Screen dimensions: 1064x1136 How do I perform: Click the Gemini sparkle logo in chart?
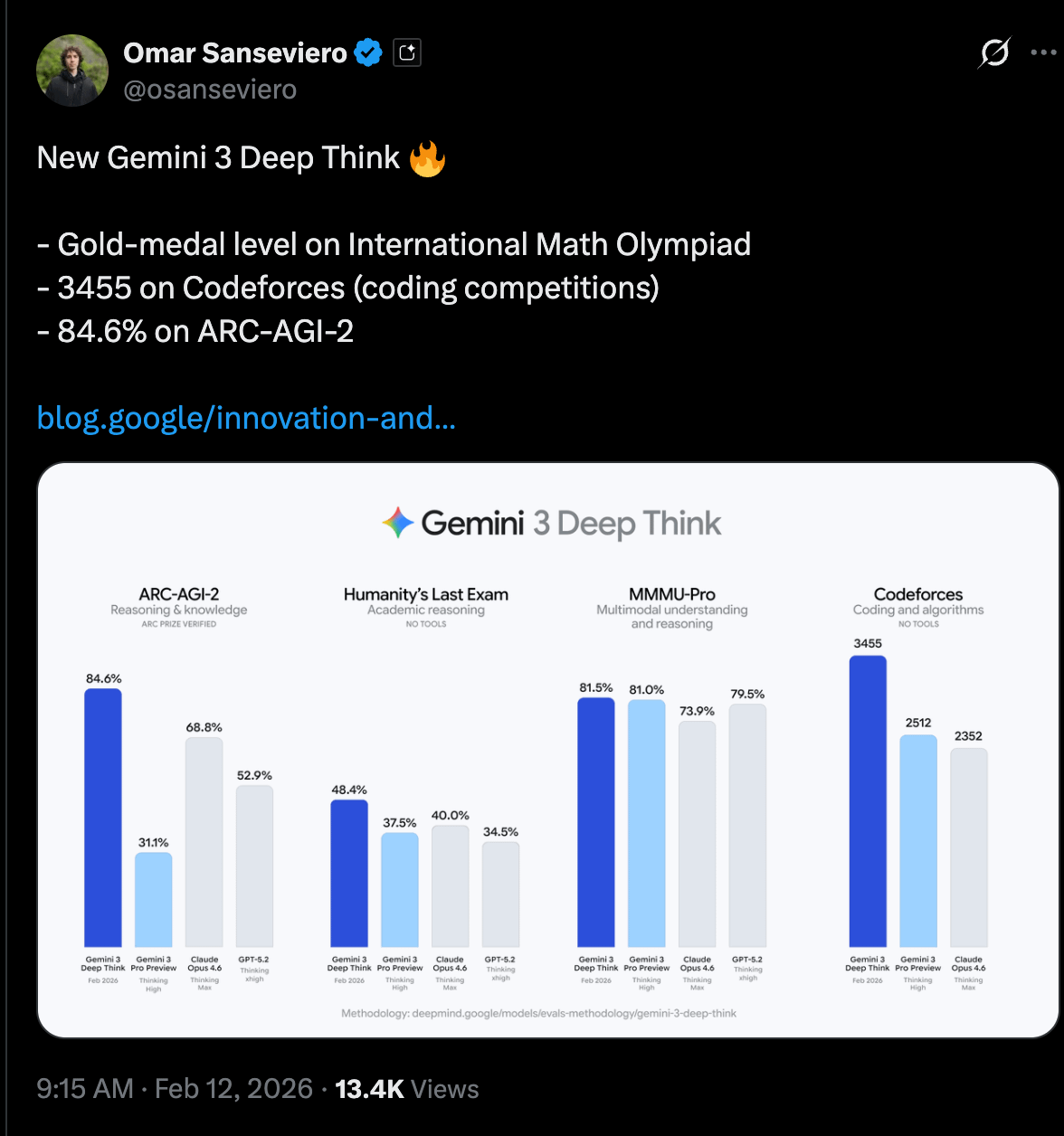pyautogui.click(x=398, y=523)
